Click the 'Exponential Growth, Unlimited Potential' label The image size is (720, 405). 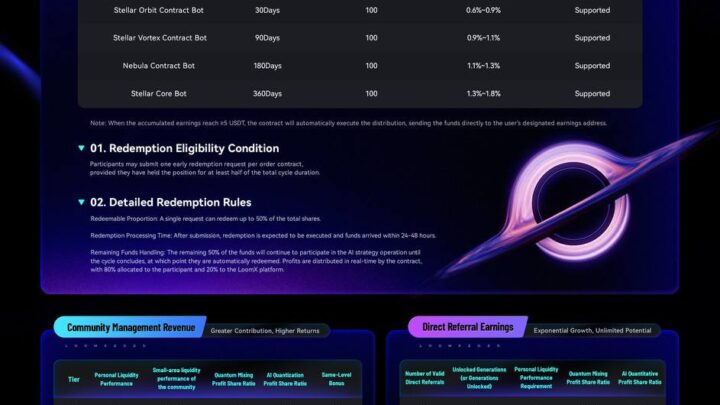tap(591, 328)
